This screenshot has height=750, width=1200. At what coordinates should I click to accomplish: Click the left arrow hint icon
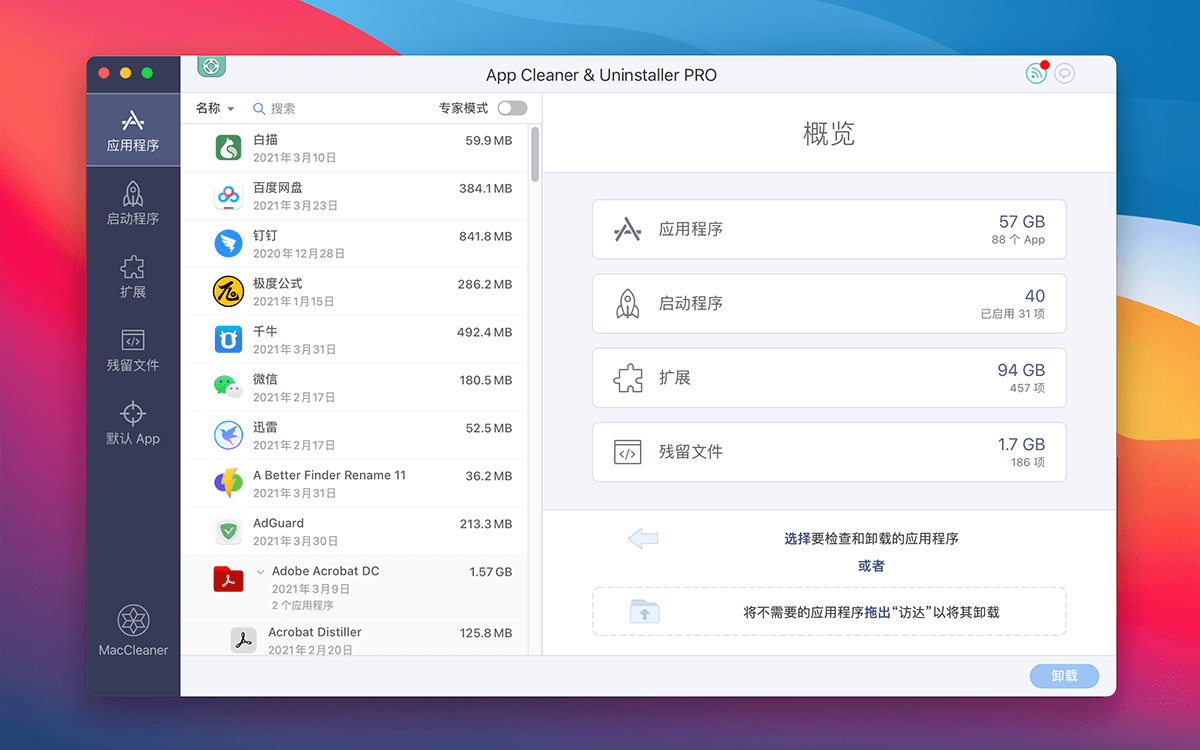pyautogui.click(x=643, y=539)
